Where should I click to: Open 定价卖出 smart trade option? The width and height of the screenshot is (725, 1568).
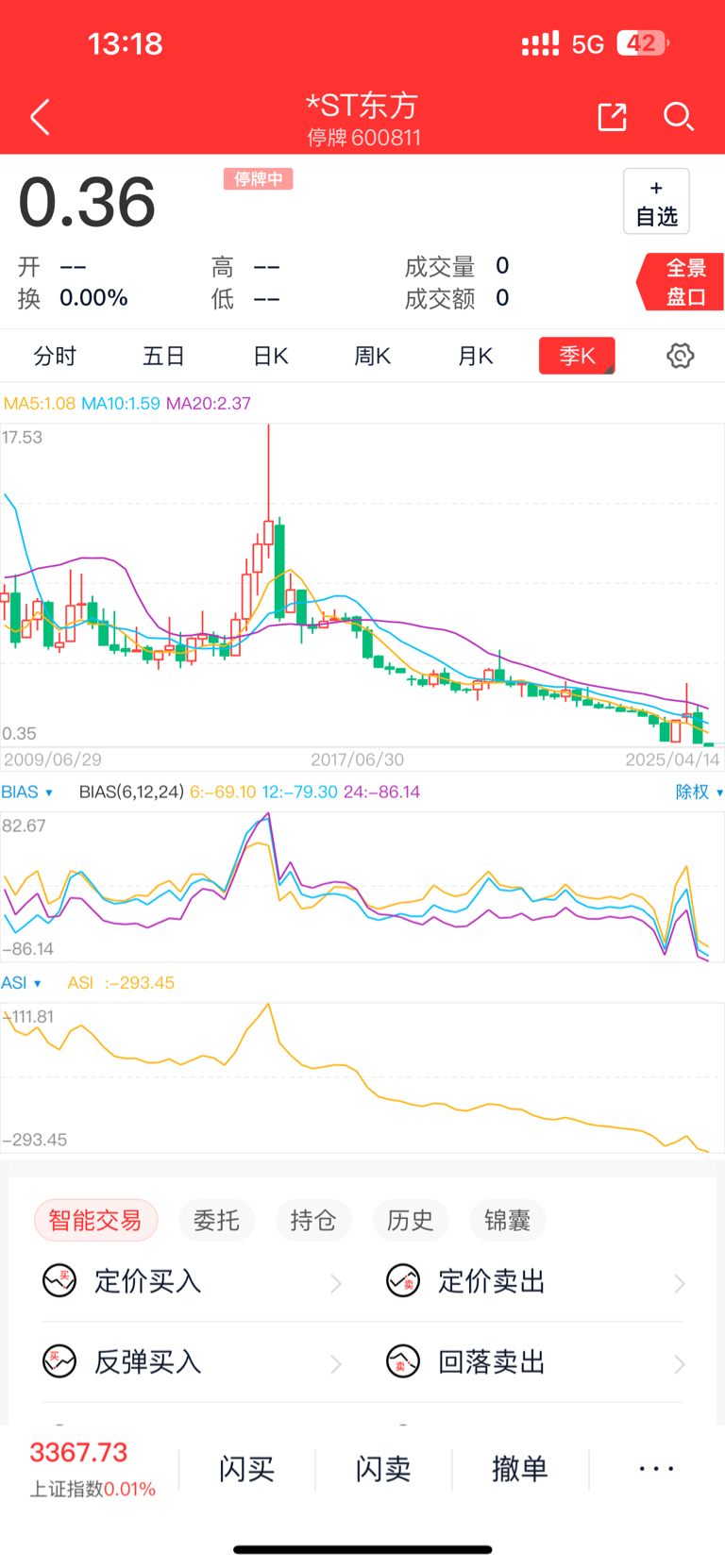click(536, 1281)
